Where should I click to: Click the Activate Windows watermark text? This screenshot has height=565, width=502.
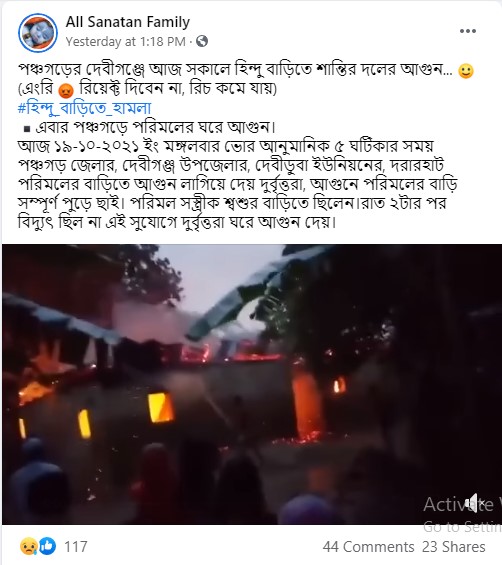(x=462, y=504)
